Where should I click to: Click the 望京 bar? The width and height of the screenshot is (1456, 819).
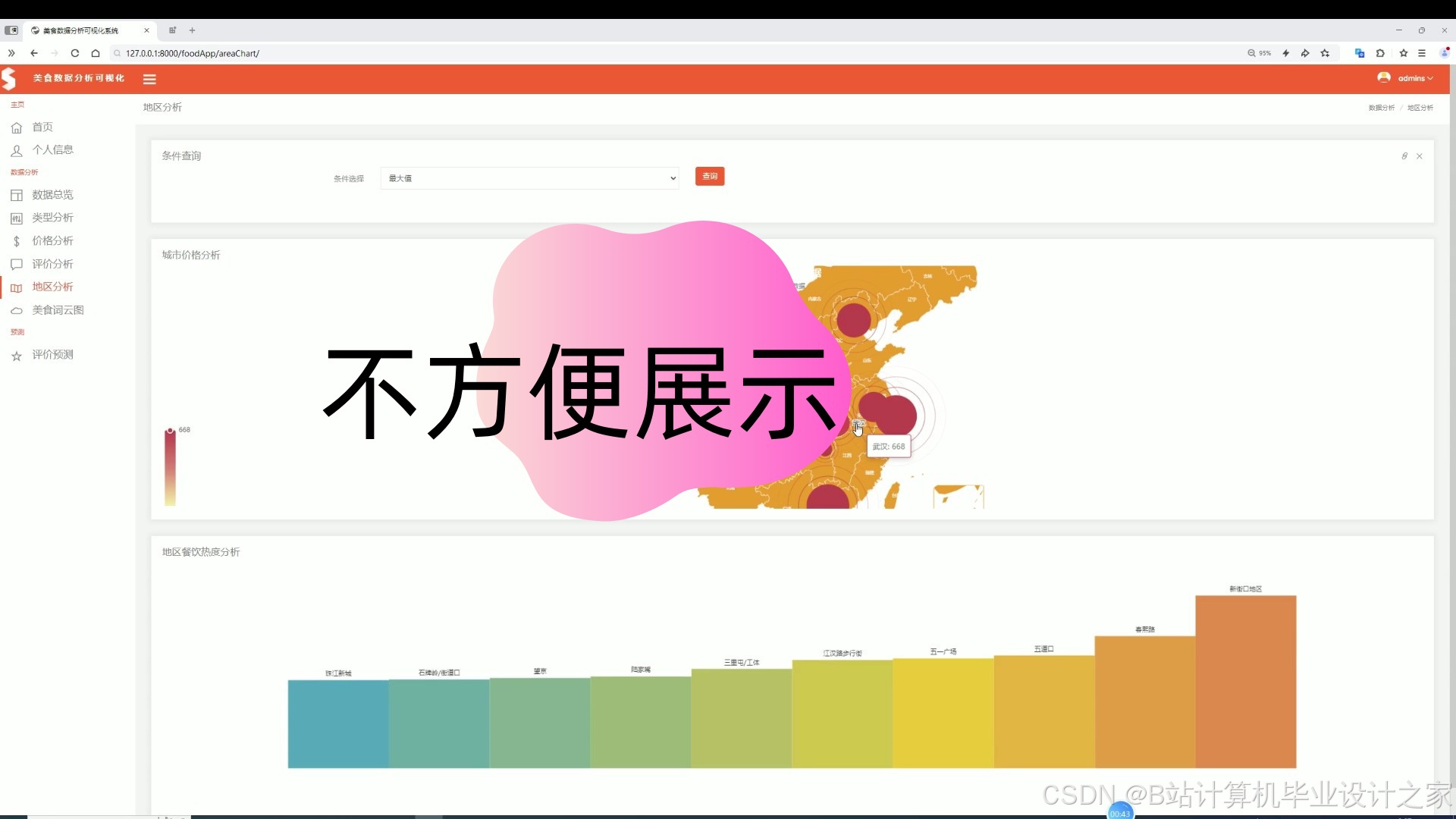tap(540, 723)
